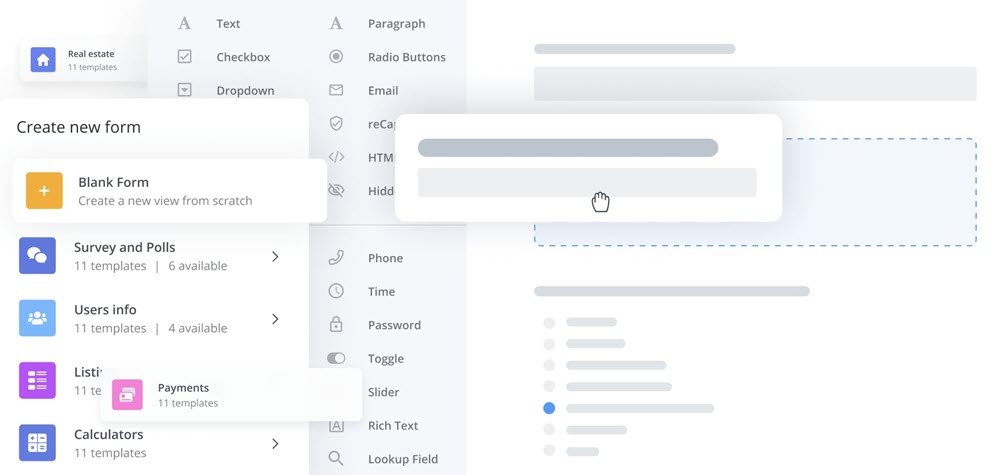This screenshot has width=1000, height=475.
Task: Click the Radio Buttons field label
Action: [x=407, y=57]
